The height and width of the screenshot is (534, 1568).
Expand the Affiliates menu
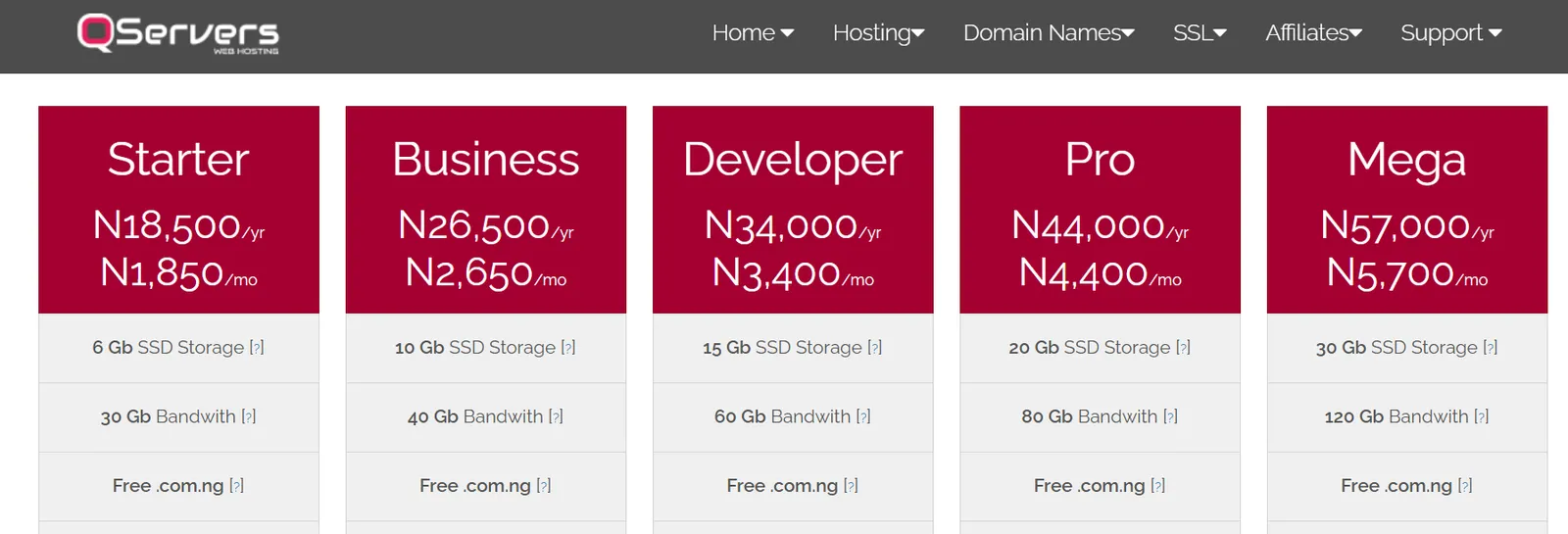[1313, 33]
